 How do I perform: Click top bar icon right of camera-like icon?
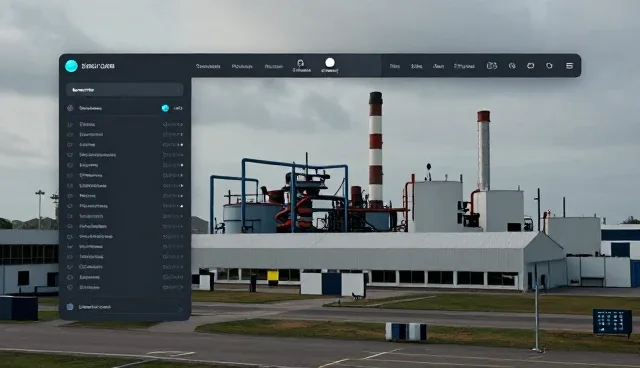tap(512, 66)
